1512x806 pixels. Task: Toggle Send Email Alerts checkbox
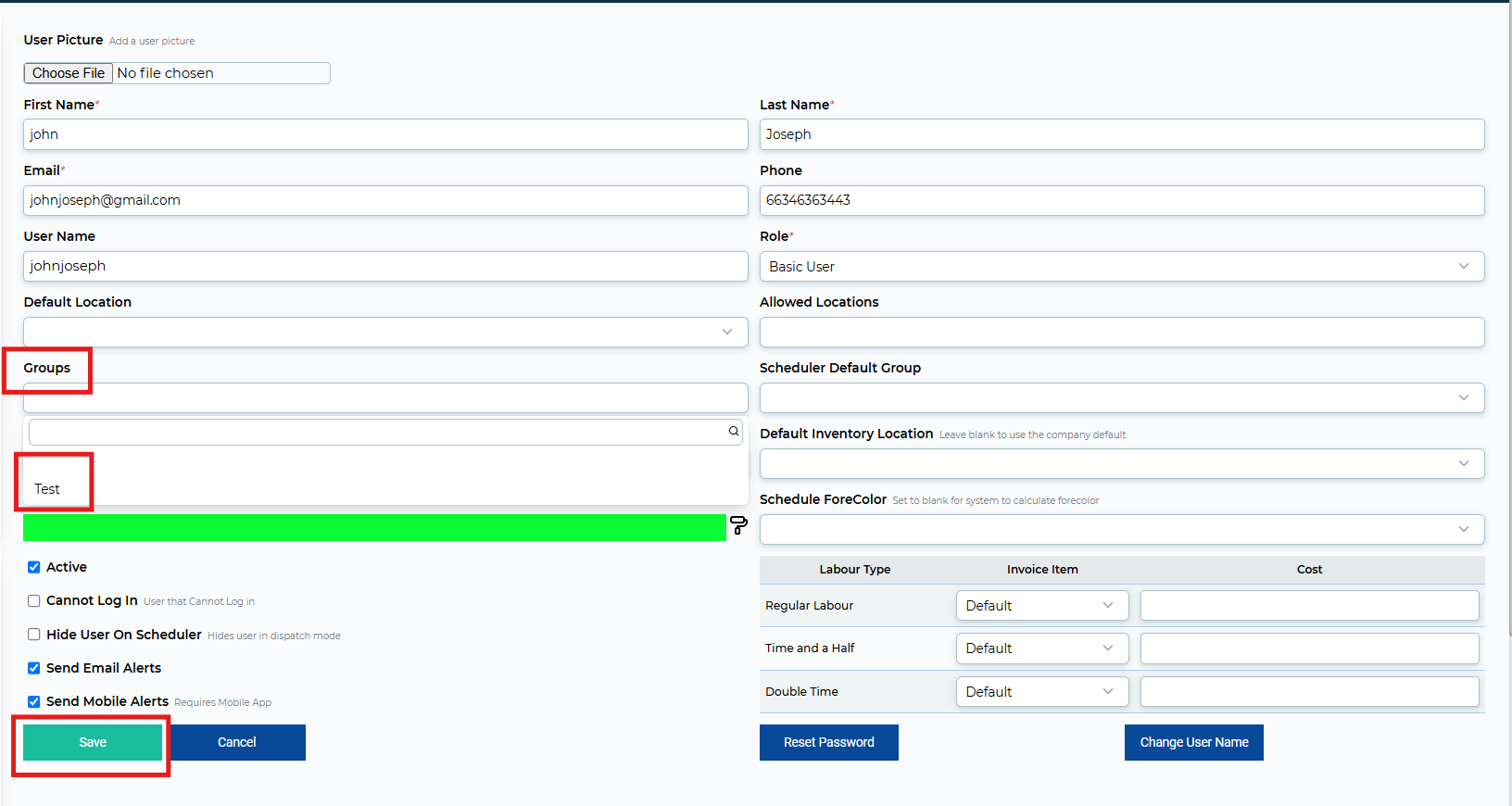(x=33, y=668)
